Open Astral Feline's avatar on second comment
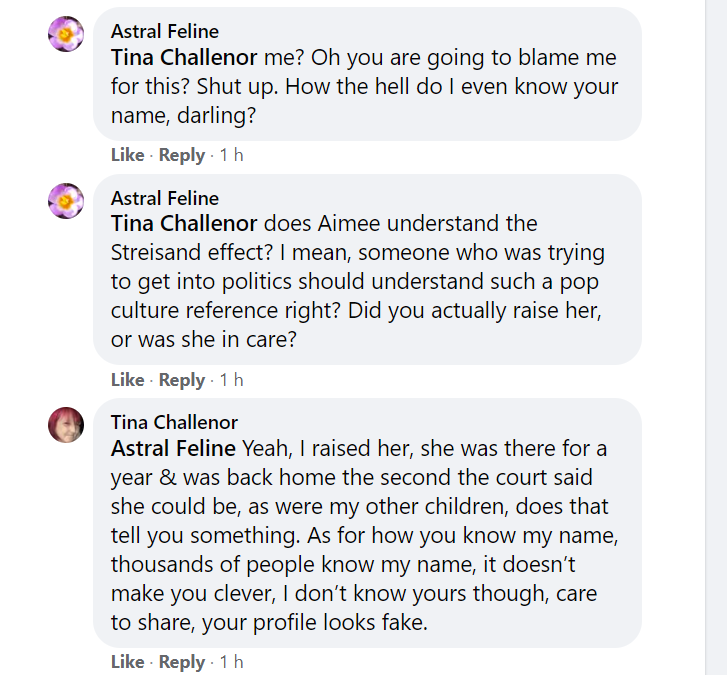 66,201
